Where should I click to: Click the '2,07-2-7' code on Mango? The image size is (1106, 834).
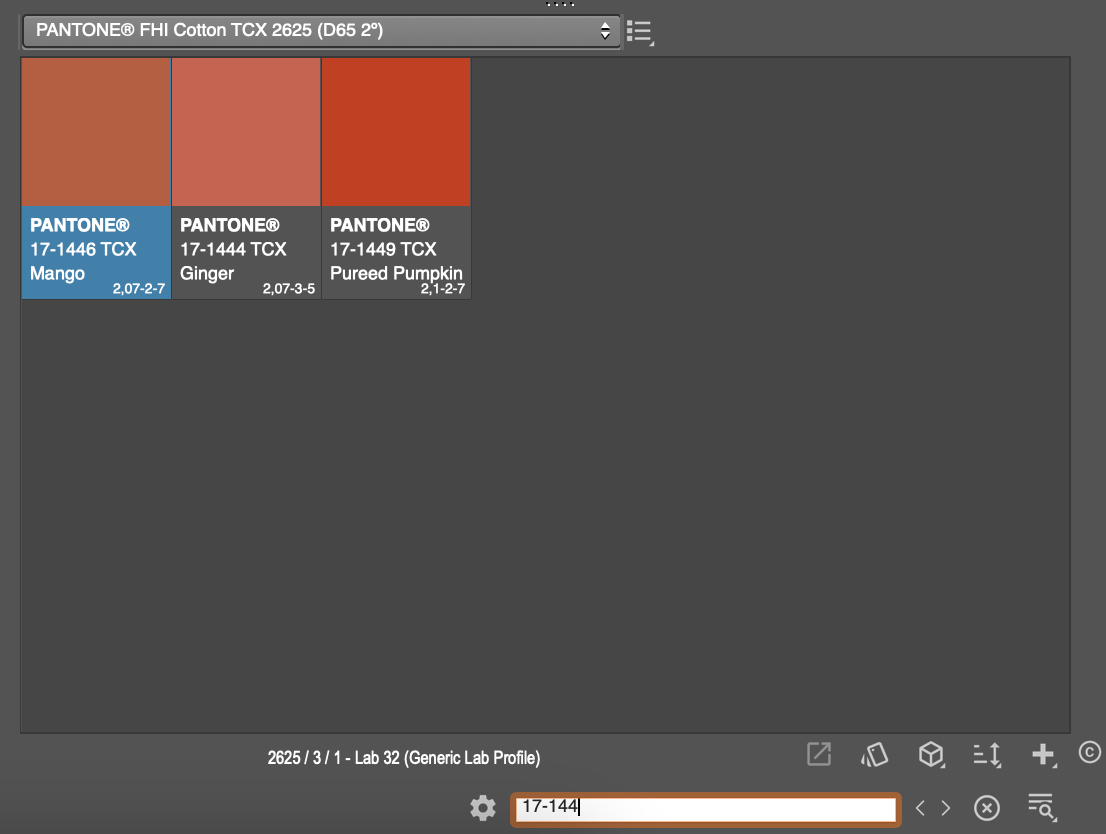pos(139,289)
